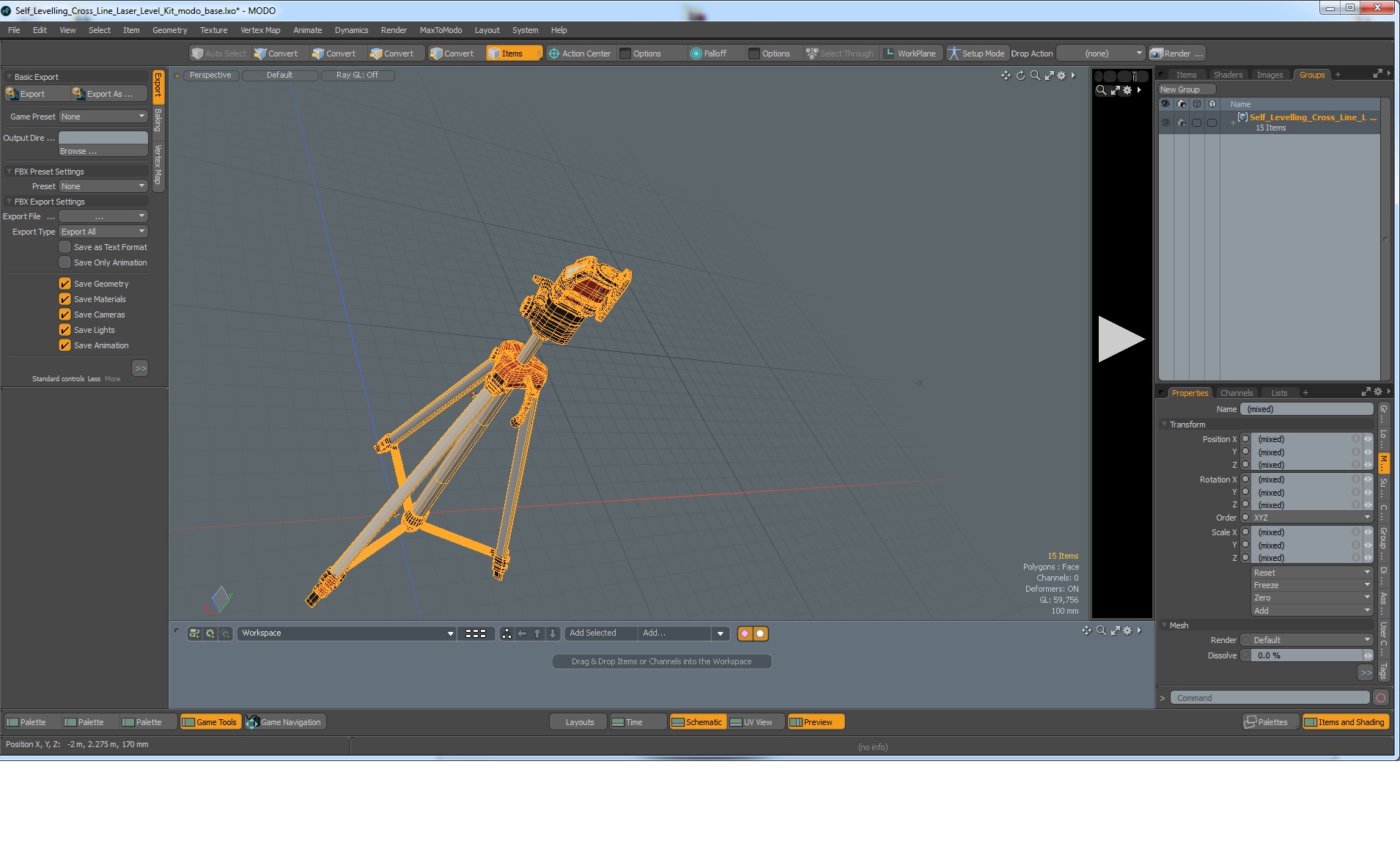This screenshot has width=1400, height=849.
Task: Click the preview panel zoom icon
Action: [1101, 90]
